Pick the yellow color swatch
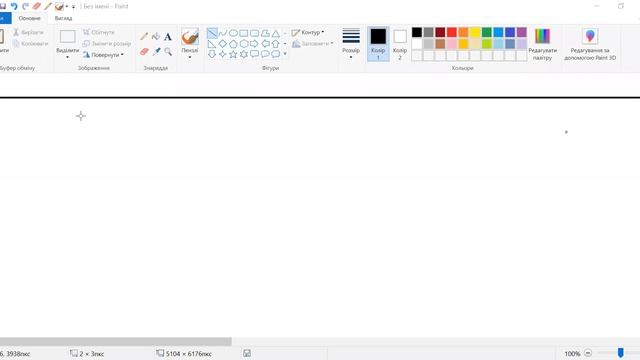The image size is (640, 360). point(475,32)
